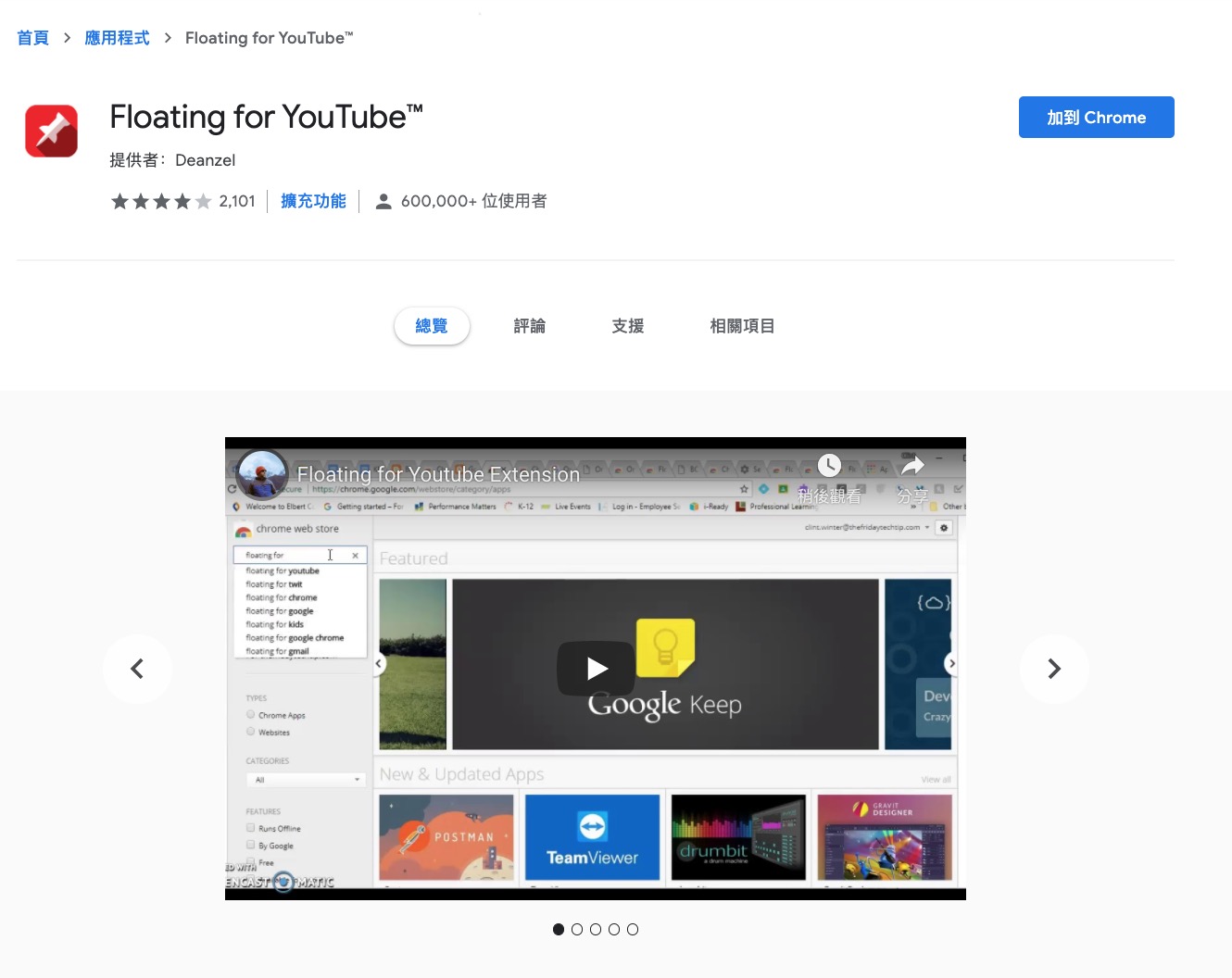Screen dimensions: 1232x978
Task: Open the 應用程式 breadcrumb link
Action: 117,38
